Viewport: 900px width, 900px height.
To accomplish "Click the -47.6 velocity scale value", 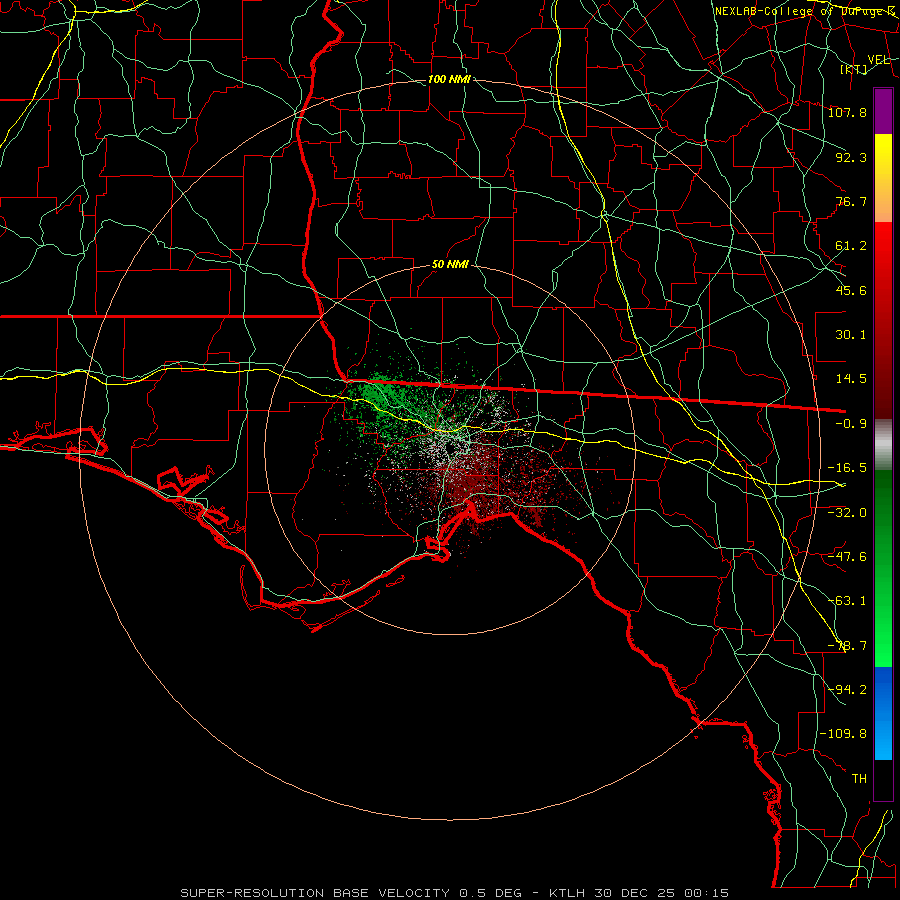I will (847, 557).
